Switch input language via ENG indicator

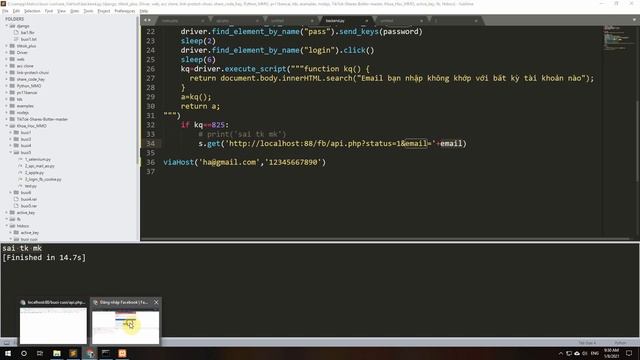pyautogui.click(x=595, y=353)
